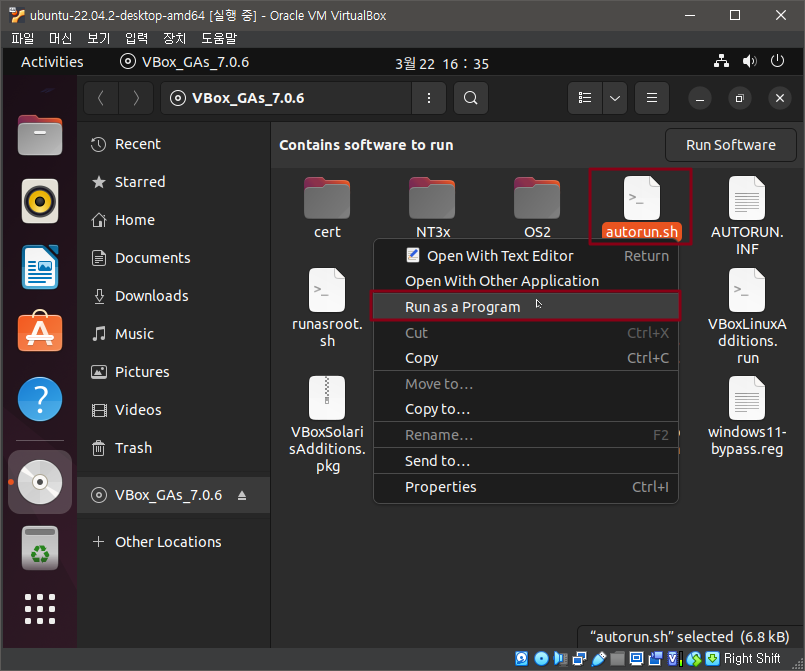This screenshot has height=671, width=805.
Task: Choose Copy to… in the context menu
Action: tap(526, 409)
